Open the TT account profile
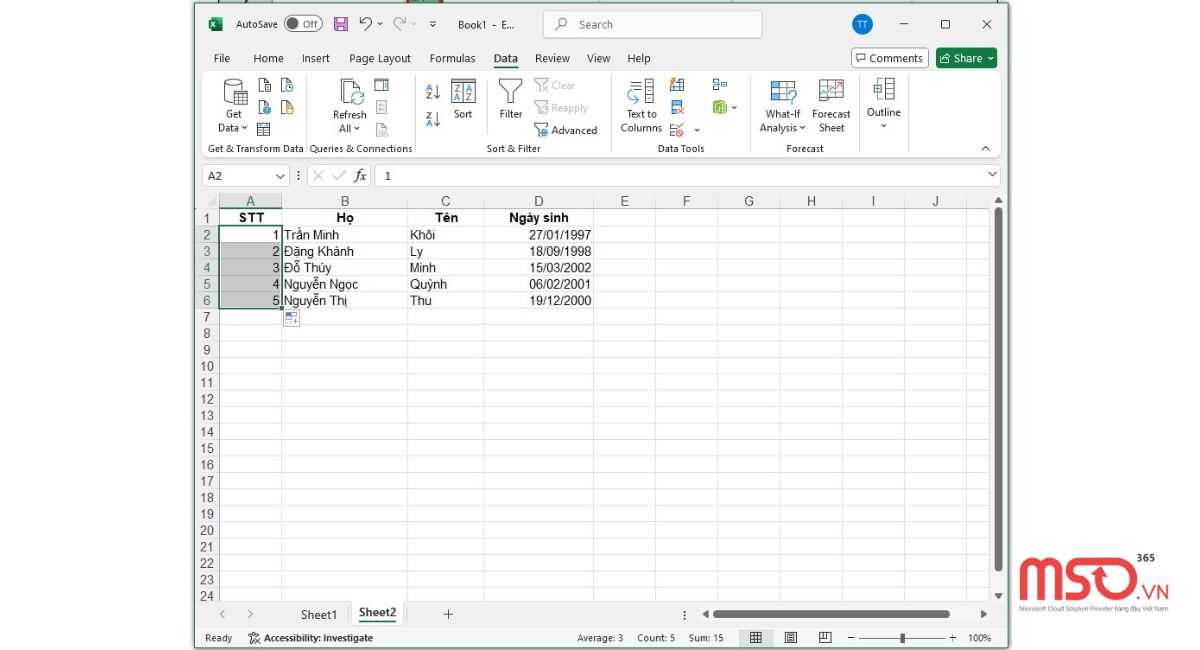The height and width of the screenshot is (650, 1200). (862, 24)
